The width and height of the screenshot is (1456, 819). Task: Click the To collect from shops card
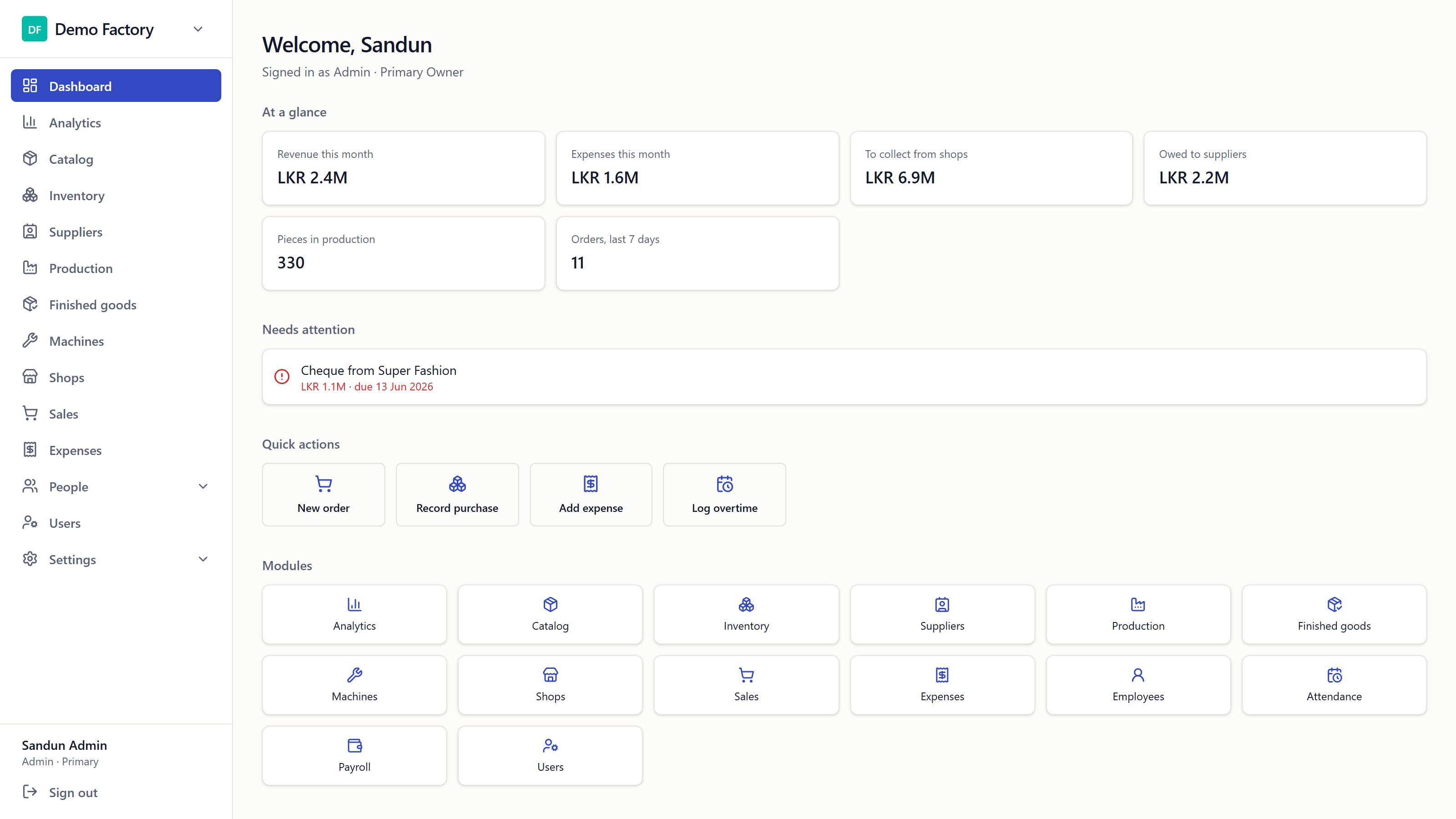click(991, 168)
